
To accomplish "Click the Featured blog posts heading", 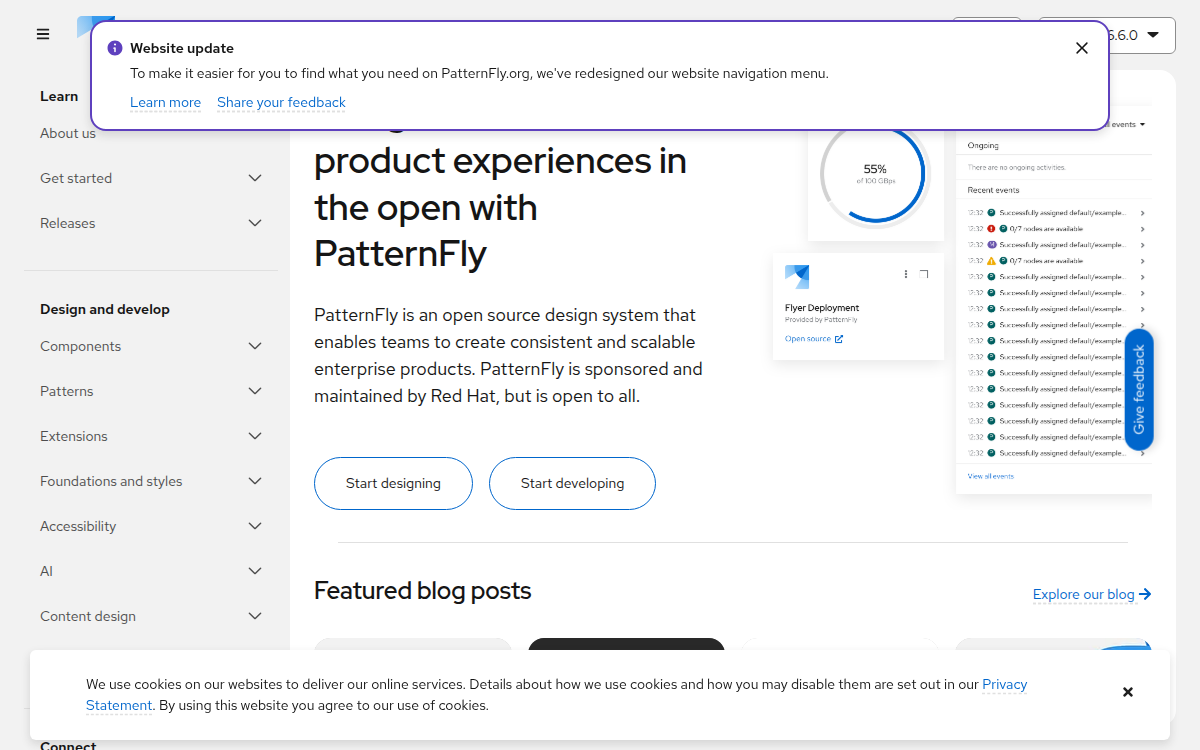I will click(x=423, y=590).
